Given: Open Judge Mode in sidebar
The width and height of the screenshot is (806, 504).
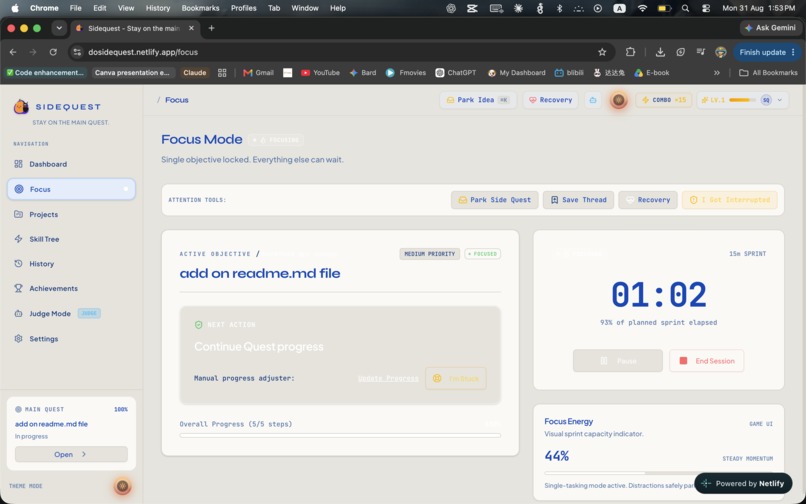Looking at the screenshot, I should 71,313.
